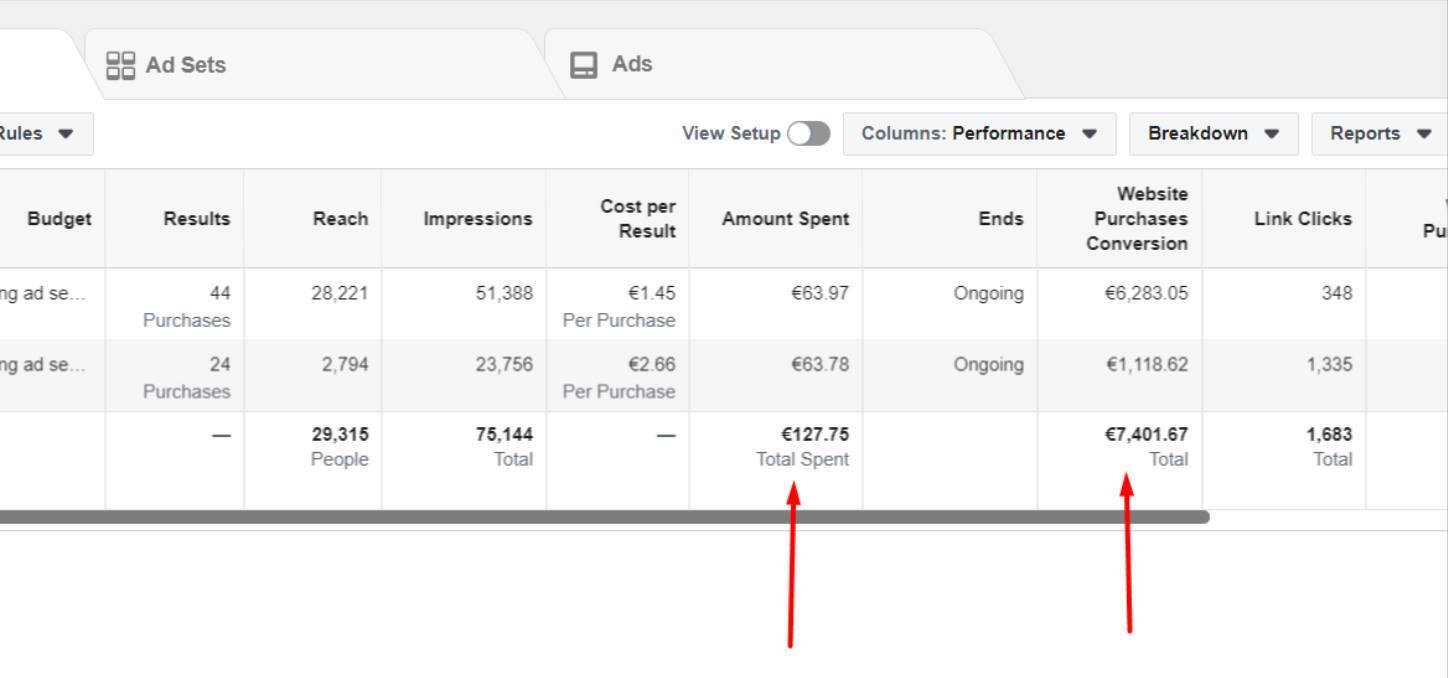Viewport: 1449px width, 678px height.
Task: Open the Rules dropdown
Action: click(x=40, y=134)
